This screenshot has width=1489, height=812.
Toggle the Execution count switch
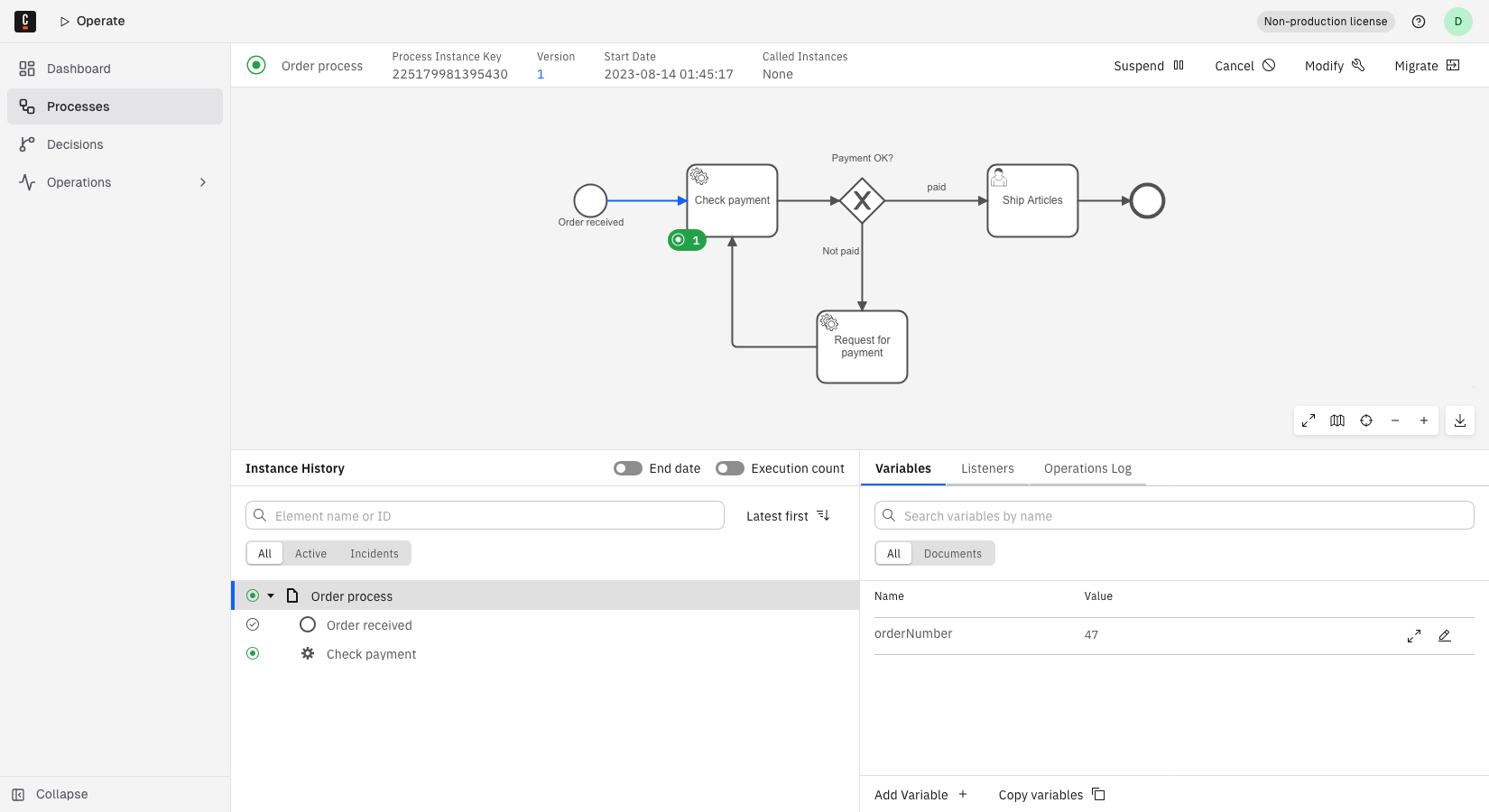pos(730,468)
